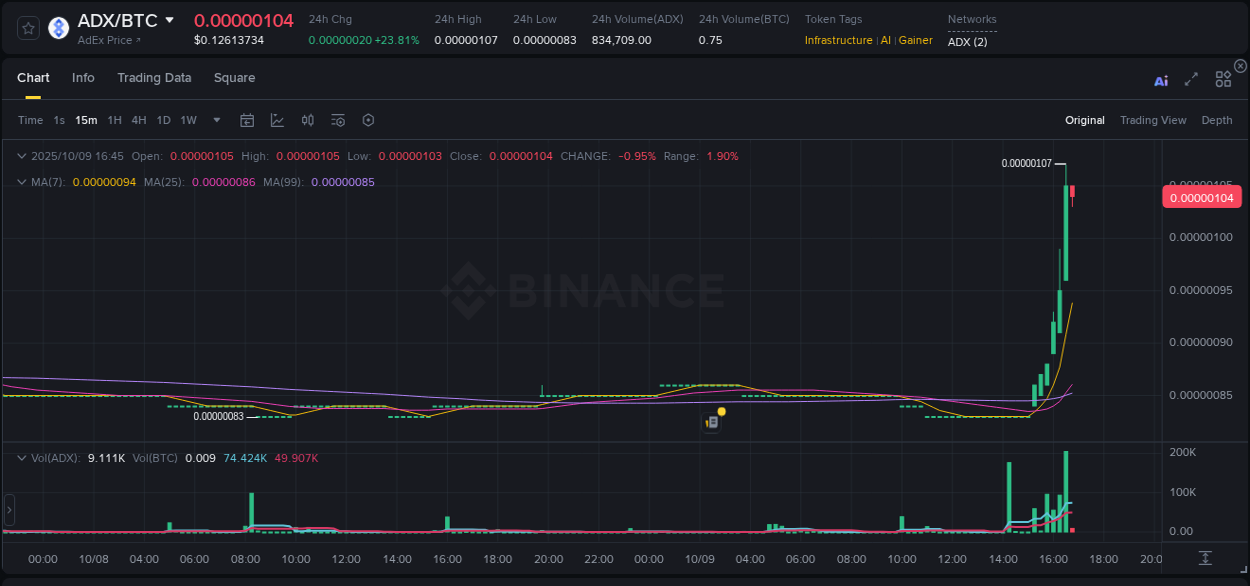Expand the chart to fullscreen
This screenshot has height=586, width=1250.
pyautogui.click(x=1191, y=79)
